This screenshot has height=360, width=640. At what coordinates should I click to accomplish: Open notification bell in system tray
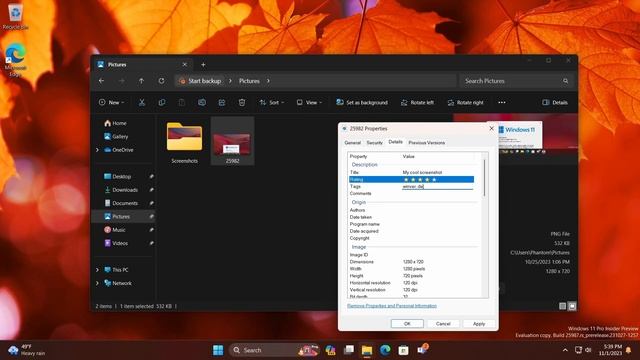pyautogui.click(x=629, y=350)
